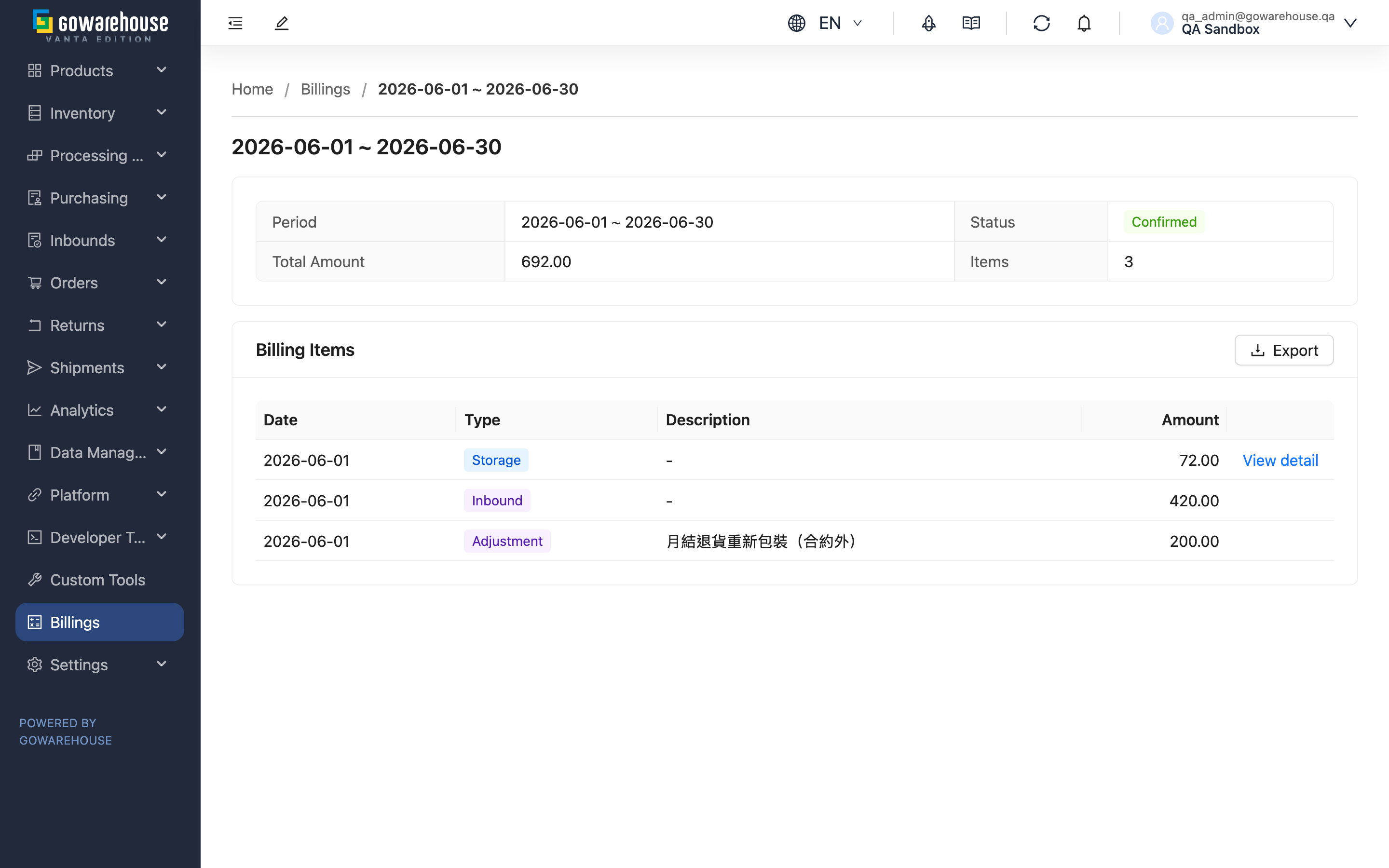Click the Analytics chart icon
The width and height of the screenshot is (1389, 868).
point(34,410)
